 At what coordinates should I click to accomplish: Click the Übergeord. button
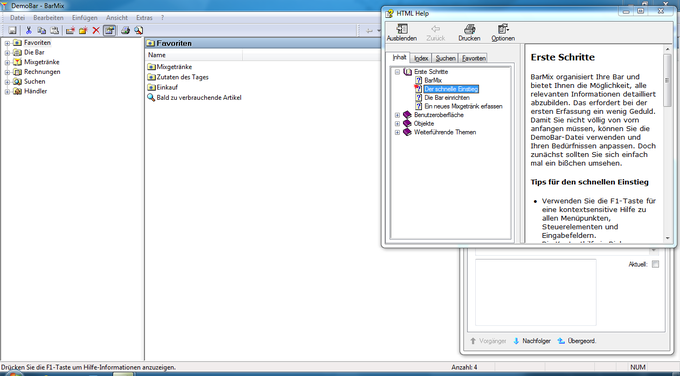pyautogui.click(x=577, y=341)
